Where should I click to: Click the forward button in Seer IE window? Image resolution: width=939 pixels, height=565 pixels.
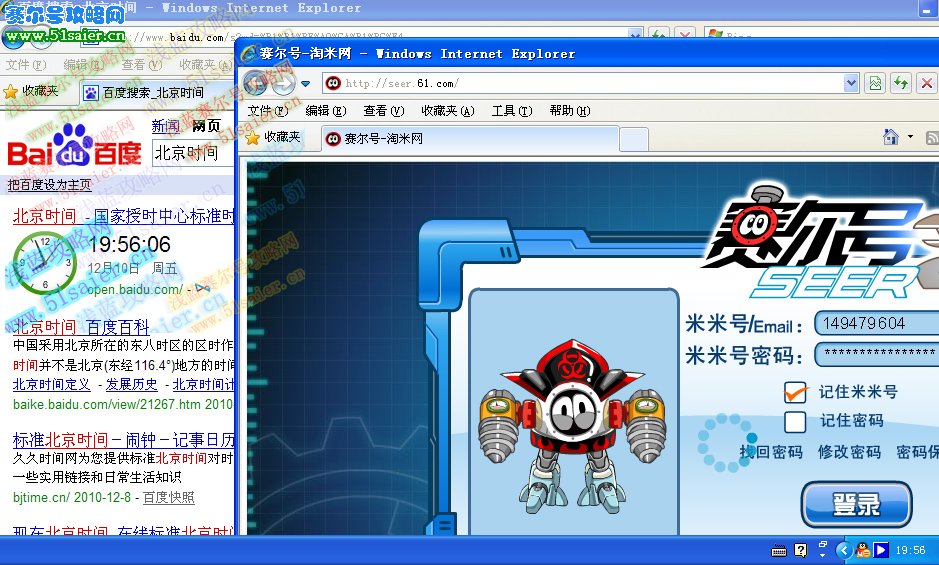point(283,84)
